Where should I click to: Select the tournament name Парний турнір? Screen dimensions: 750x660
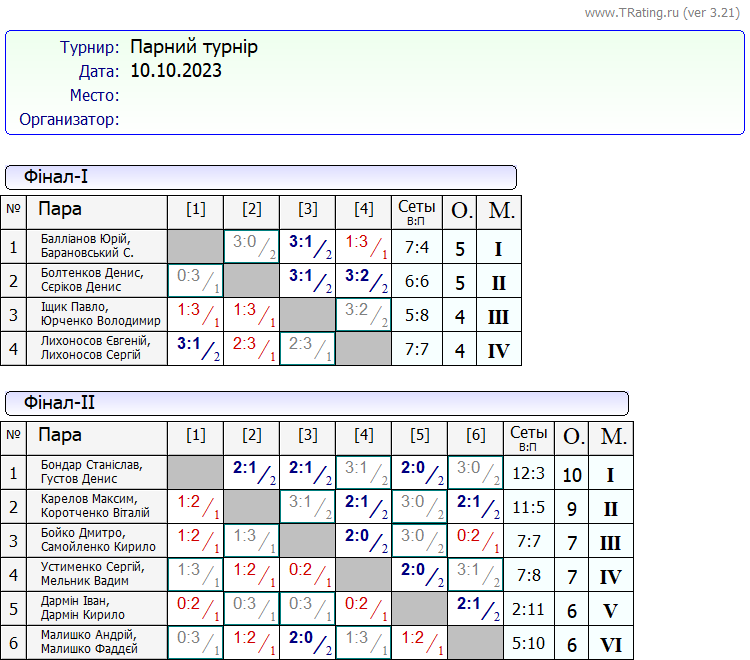(x=194, y=47)
